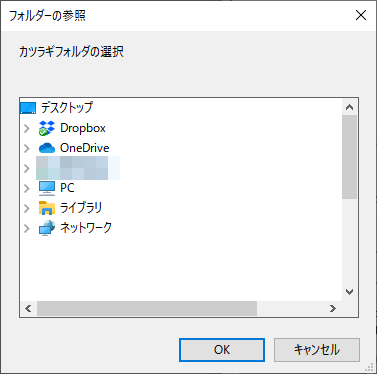Expand the blurred user folder node
Screen dimensions: 377x374
(27, 168)
